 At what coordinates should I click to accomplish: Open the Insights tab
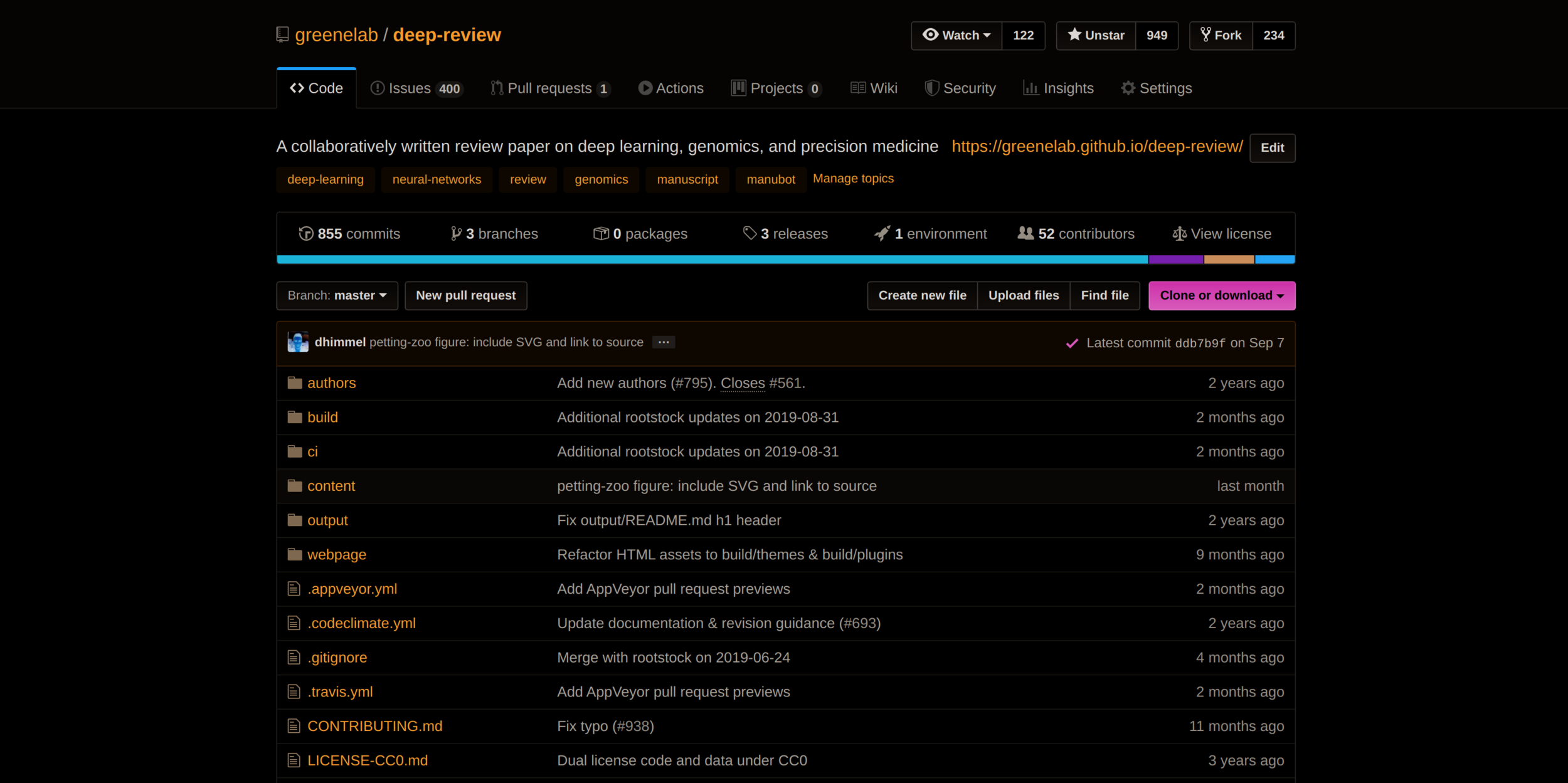click(1059, 88)
